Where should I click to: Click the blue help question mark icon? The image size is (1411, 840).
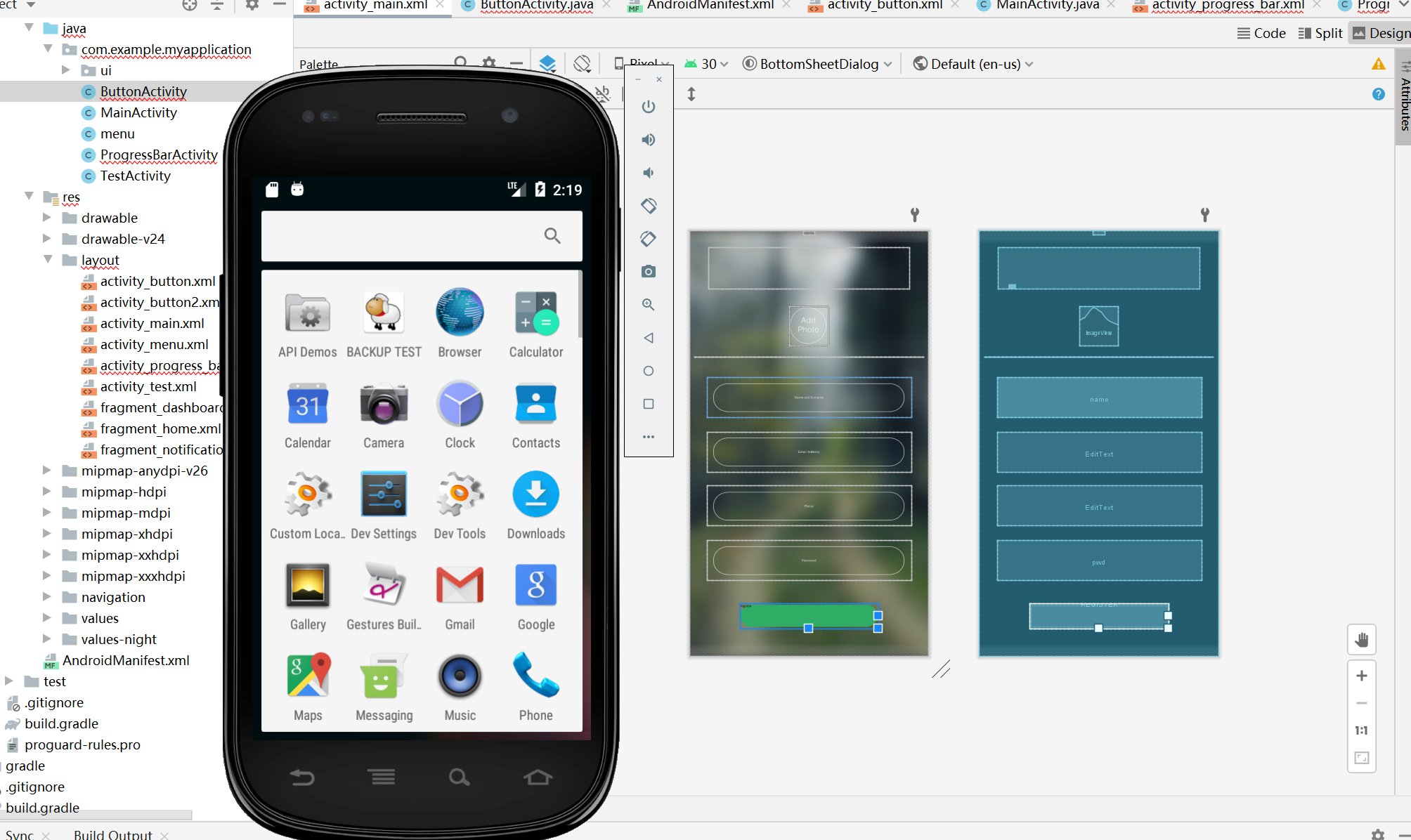tap(1379, 94)
